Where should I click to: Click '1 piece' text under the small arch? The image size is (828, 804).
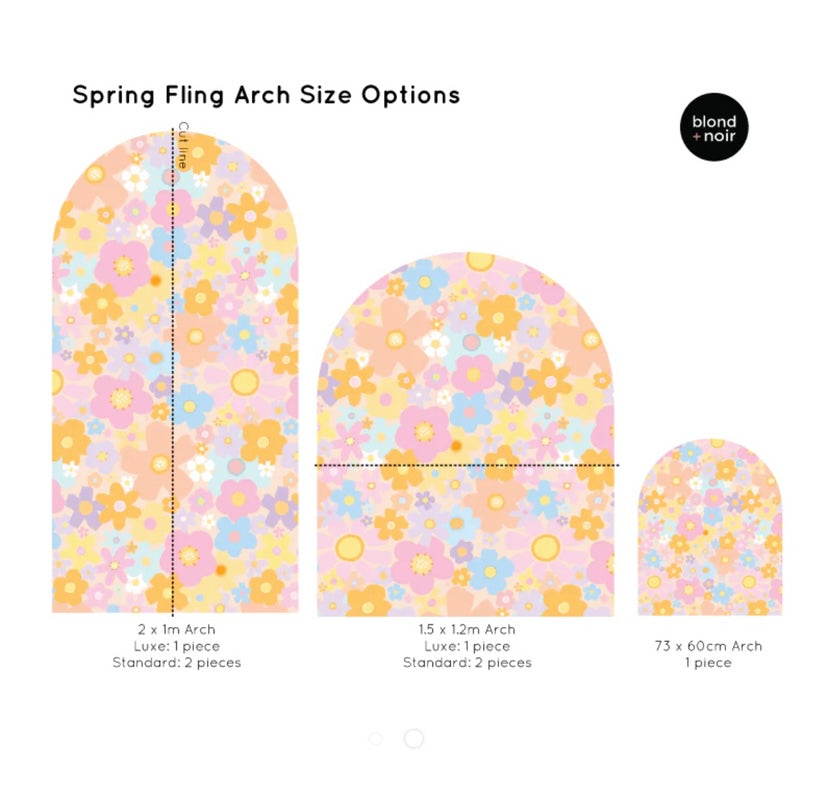(x=708, y=662)
